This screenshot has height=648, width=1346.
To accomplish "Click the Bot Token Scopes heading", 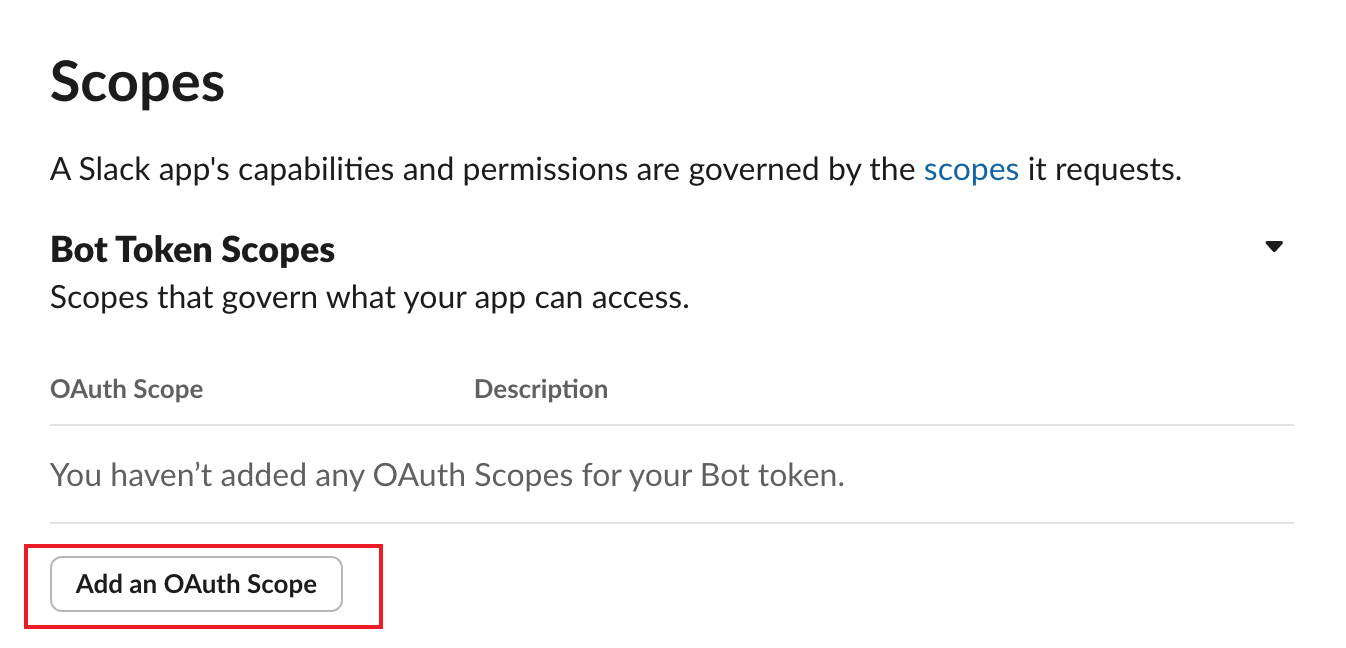I will [x=193, y=250].
